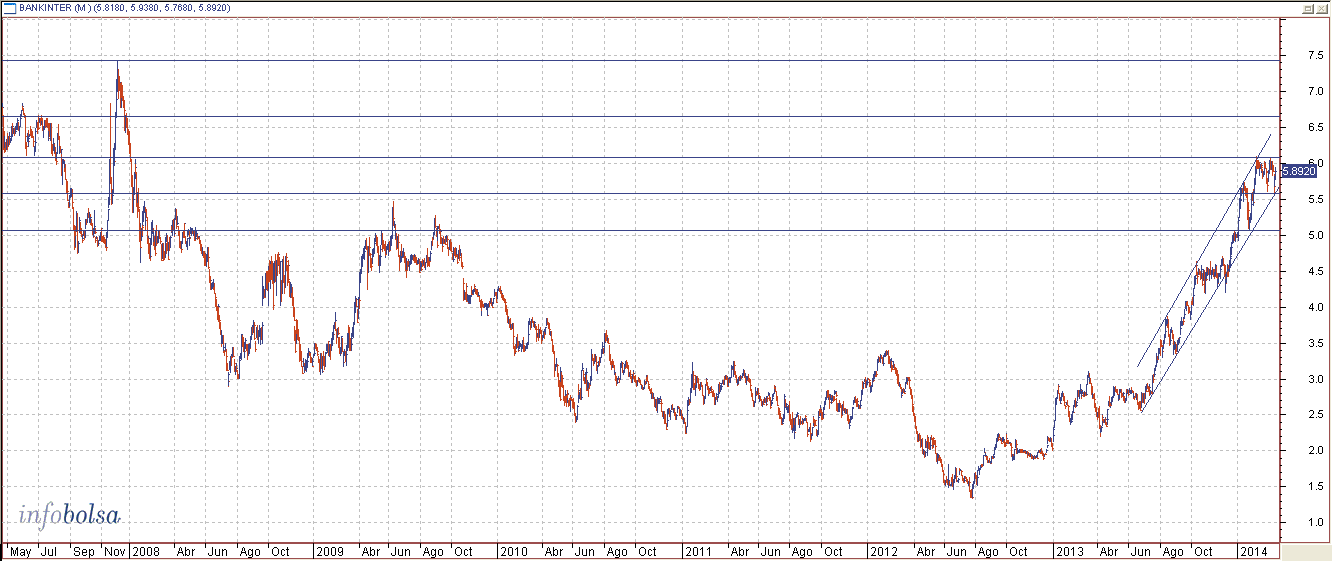
Task: Close the BANKINTER chart window
Action: (1322, 7)
